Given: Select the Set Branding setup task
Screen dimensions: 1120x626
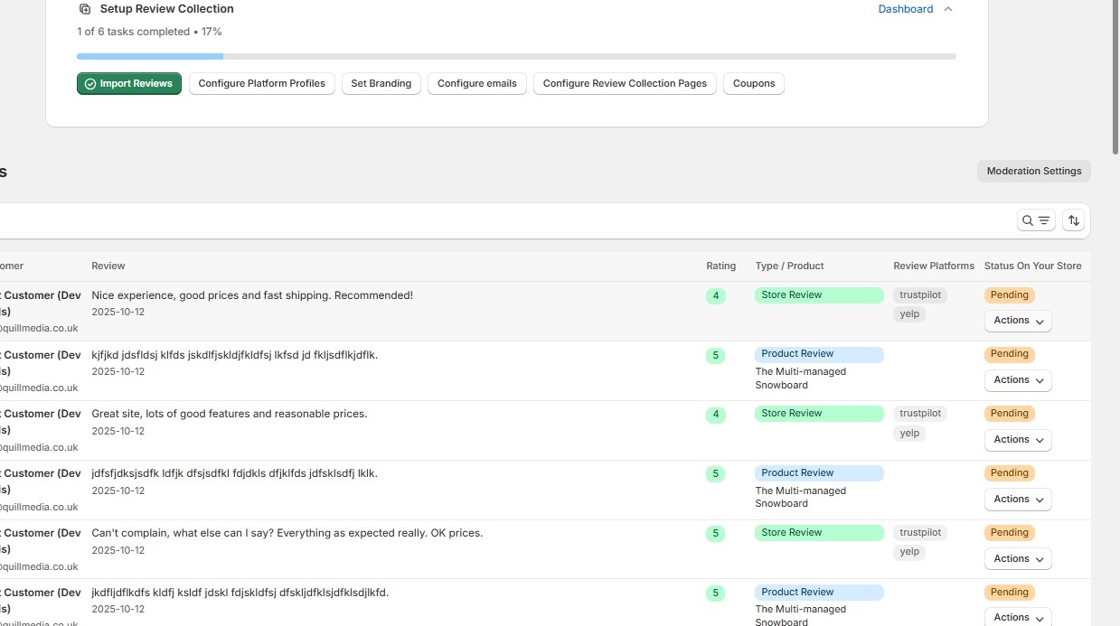Looking at the screenshot, I should [381, 84].
